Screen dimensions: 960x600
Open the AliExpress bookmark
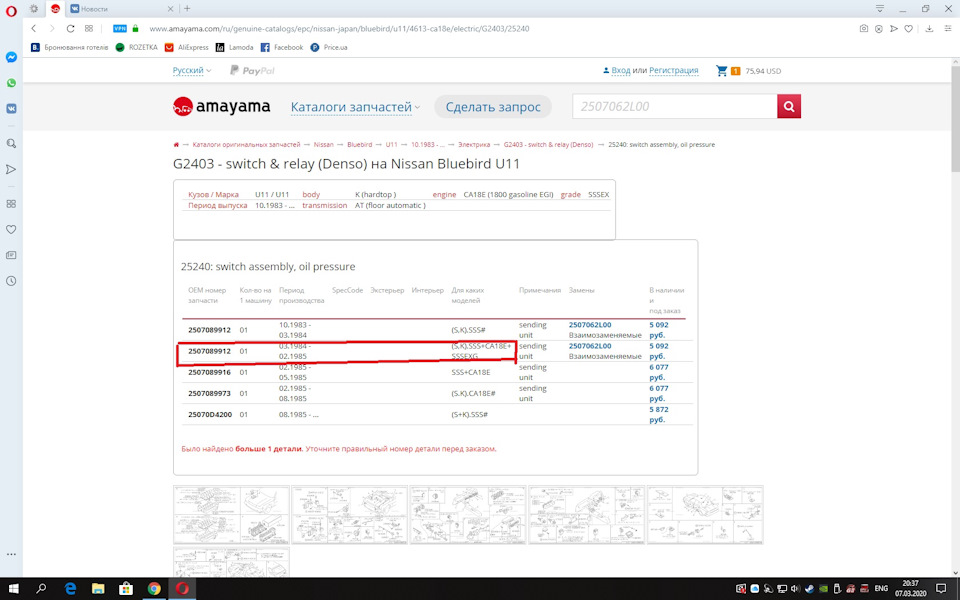tap(187, 47)
